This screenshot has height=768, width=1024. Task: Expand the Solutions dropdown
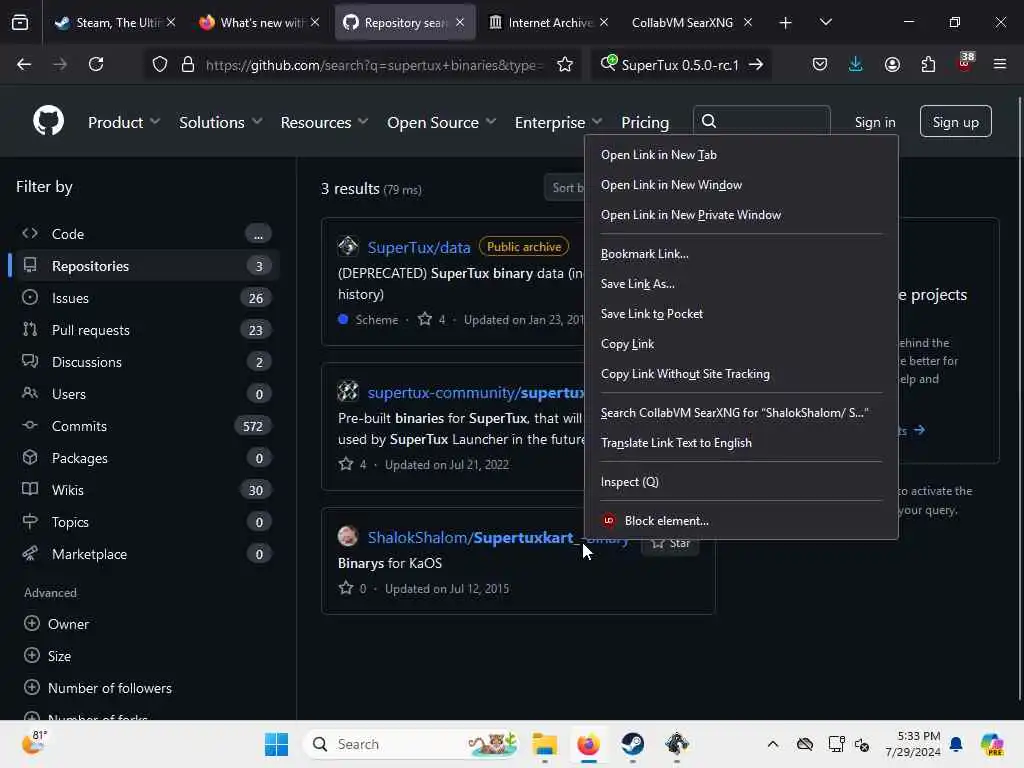pyautogui.click(x=220, y=122)
